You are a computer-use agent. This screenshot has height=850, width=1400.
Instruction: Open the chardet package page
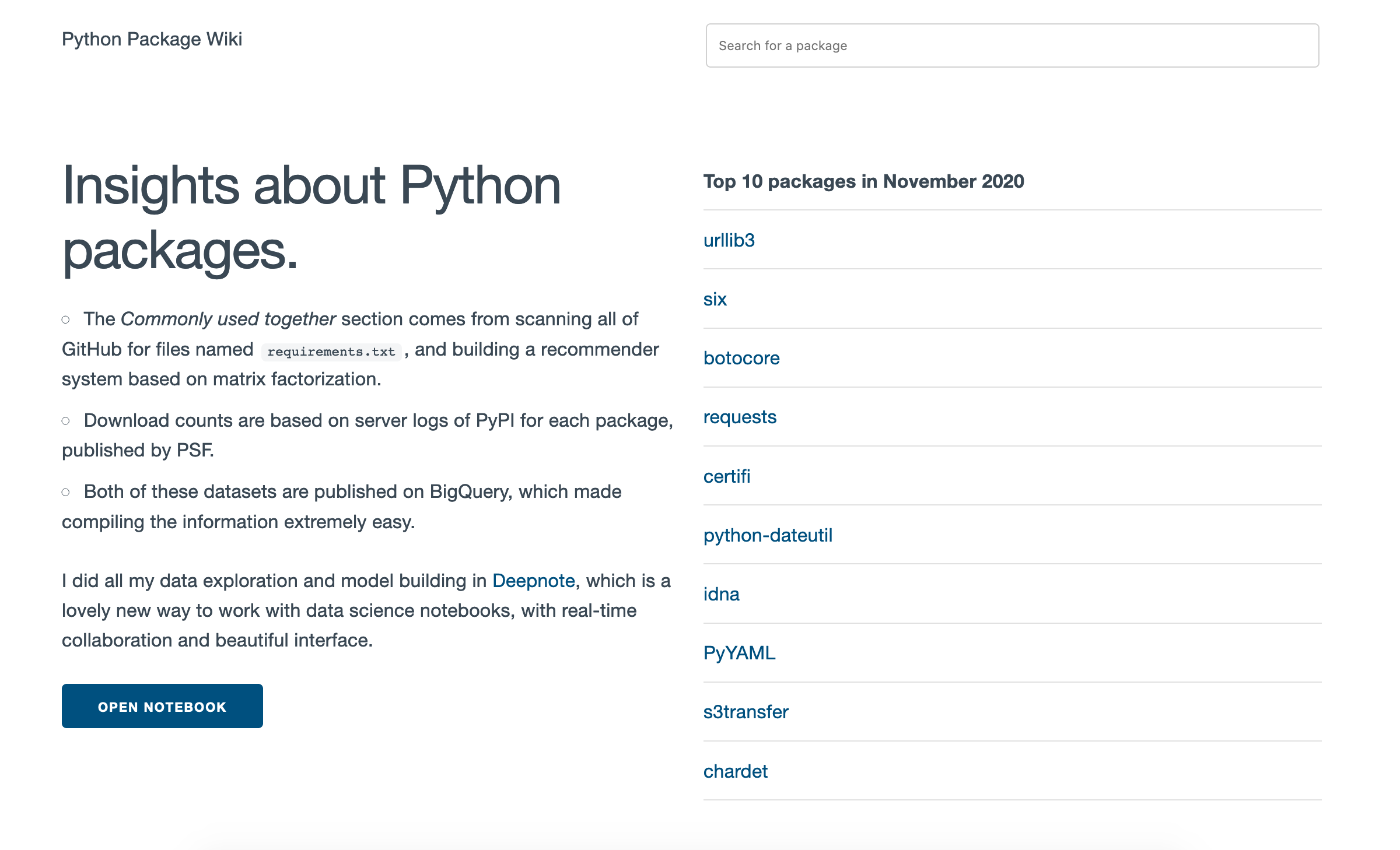pyautogui.click(x=736, y=771)
